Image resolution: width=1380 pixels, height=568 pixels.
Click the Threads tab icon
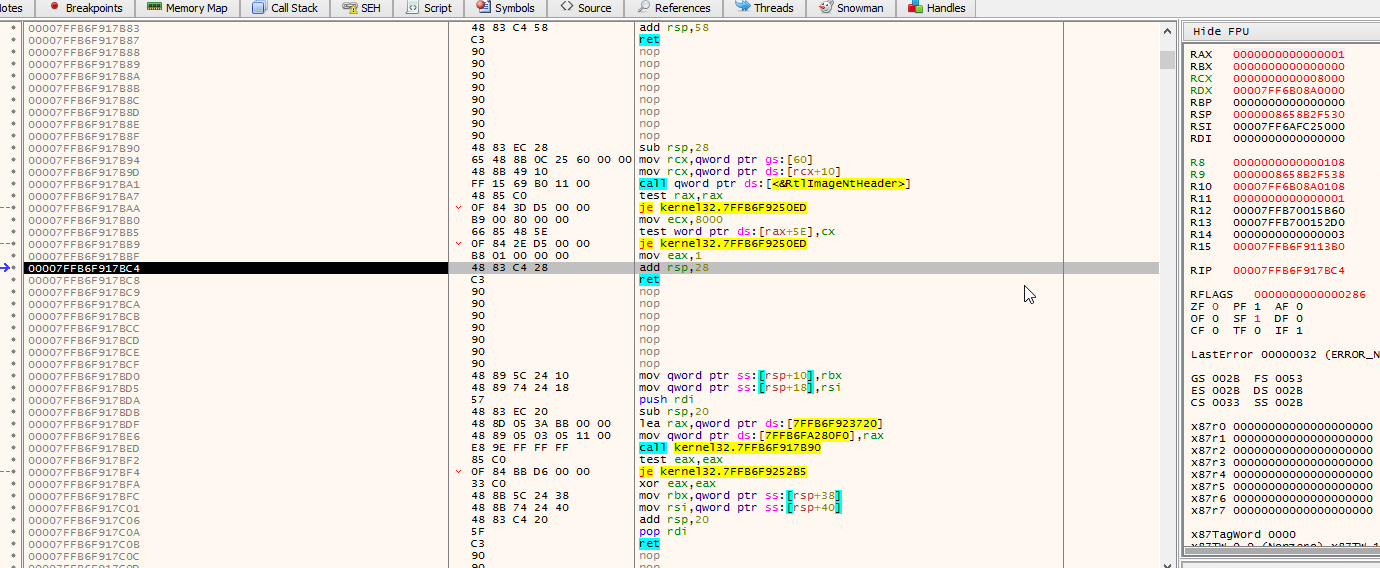pyautogui.click(x=743, y=7)
